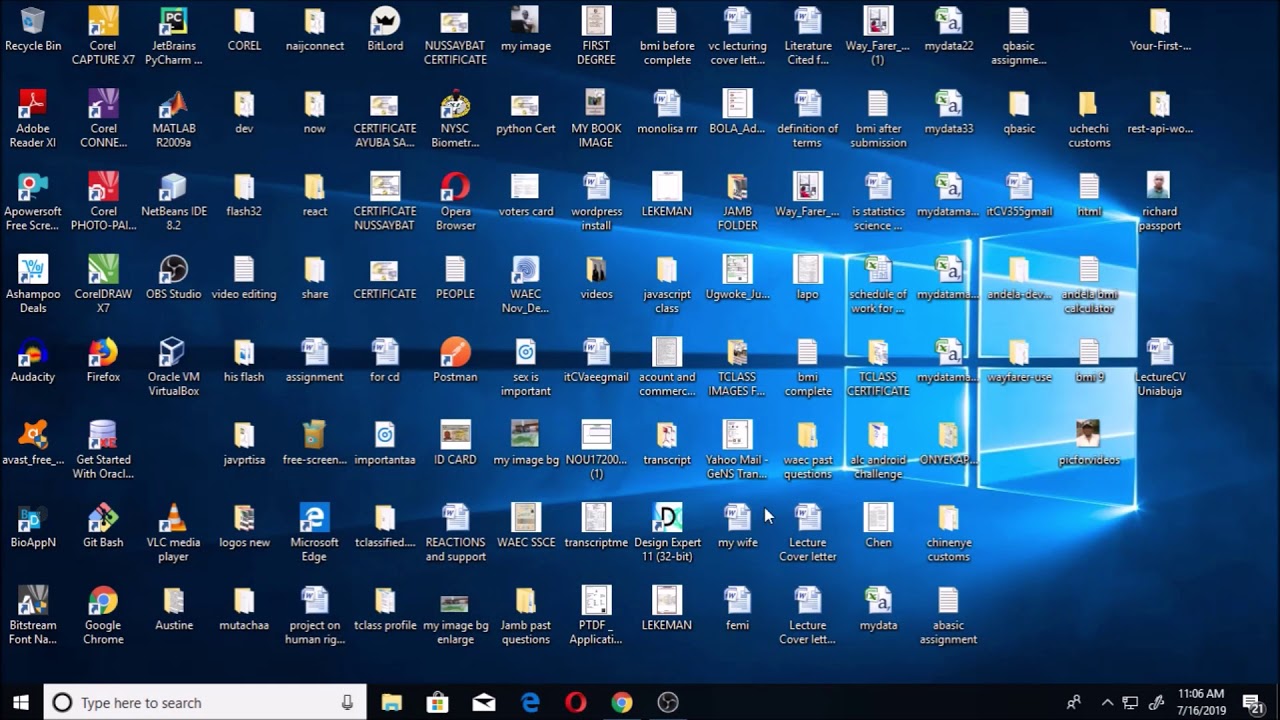
Task: Select the NetBeans IDE 8.2 shortcut
Action: tap(173, 202)
